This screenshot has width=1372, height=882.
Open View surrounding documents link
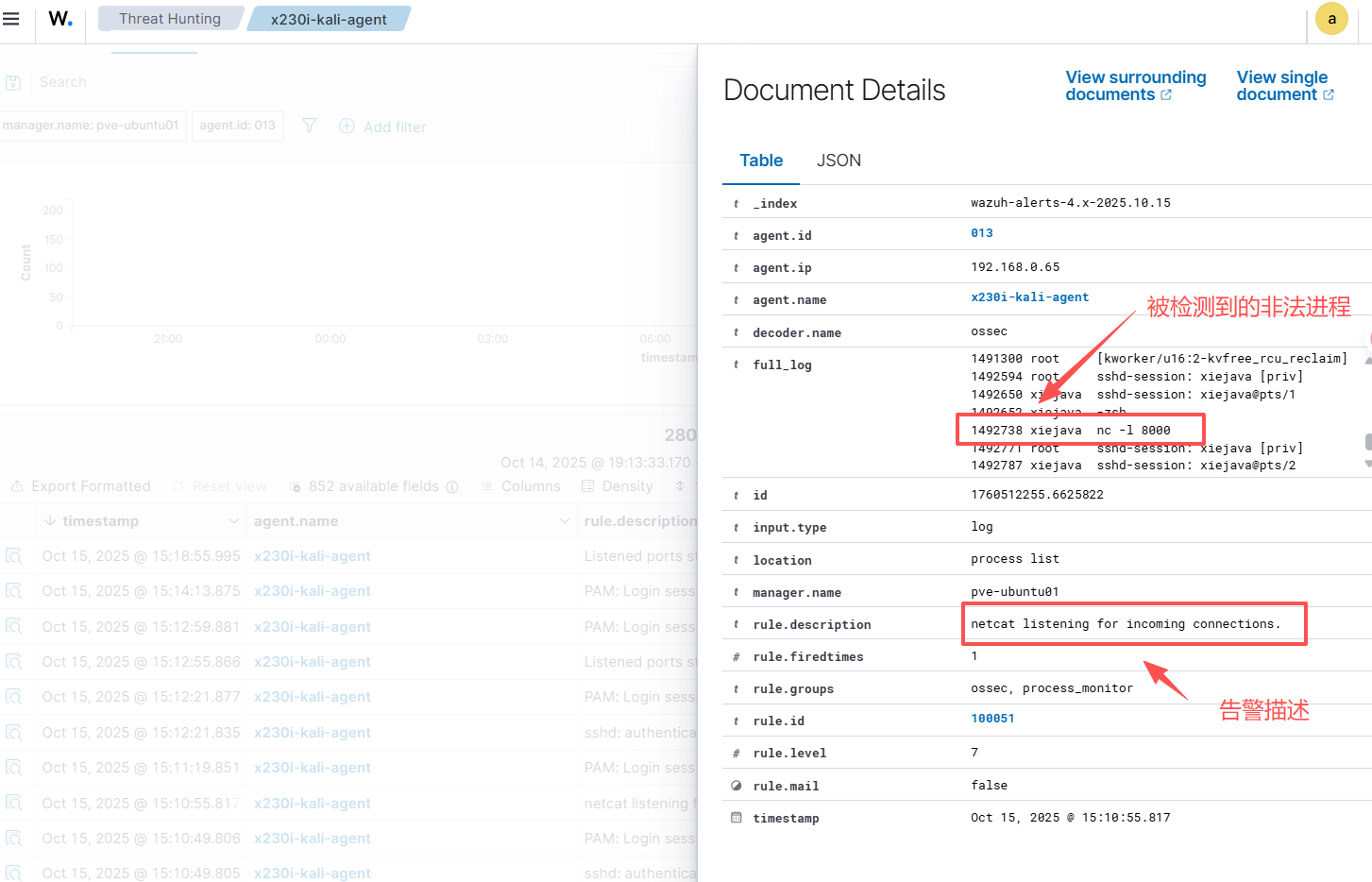pos(1136,86)
